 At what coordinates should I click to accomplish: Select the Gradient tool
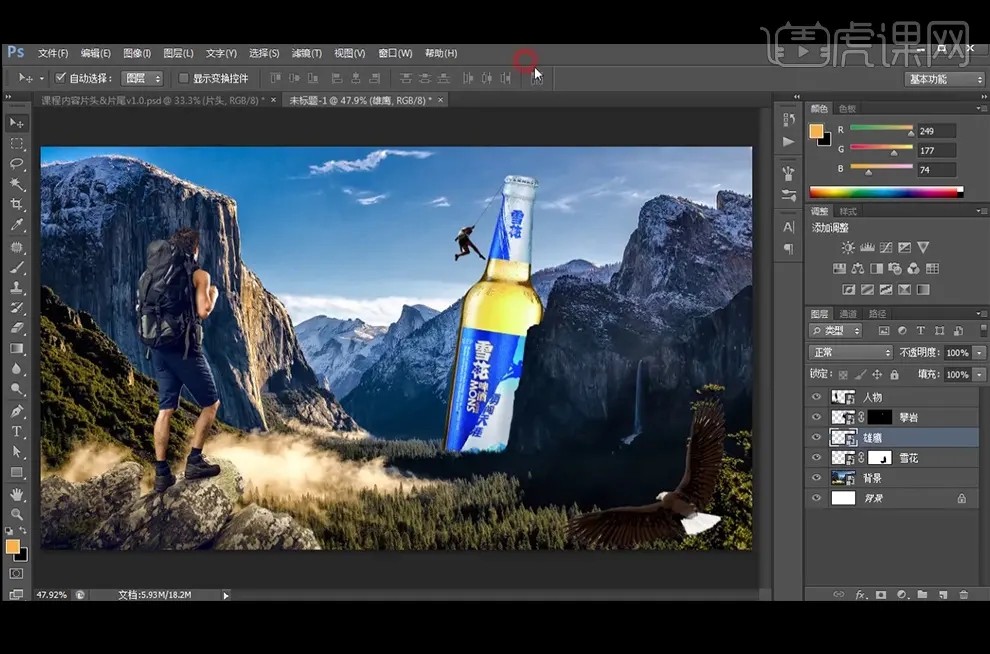click(x=16, y=348)
